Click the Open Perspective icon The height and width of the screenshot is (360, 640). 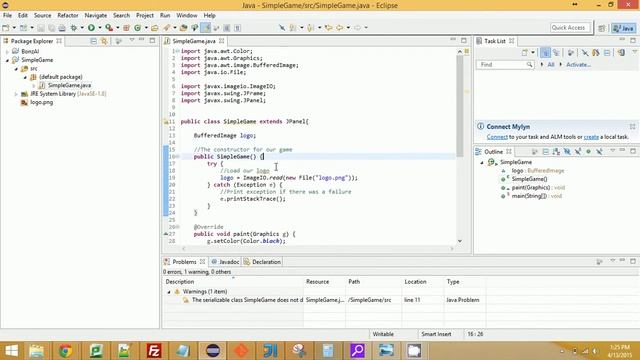point(602,28)
